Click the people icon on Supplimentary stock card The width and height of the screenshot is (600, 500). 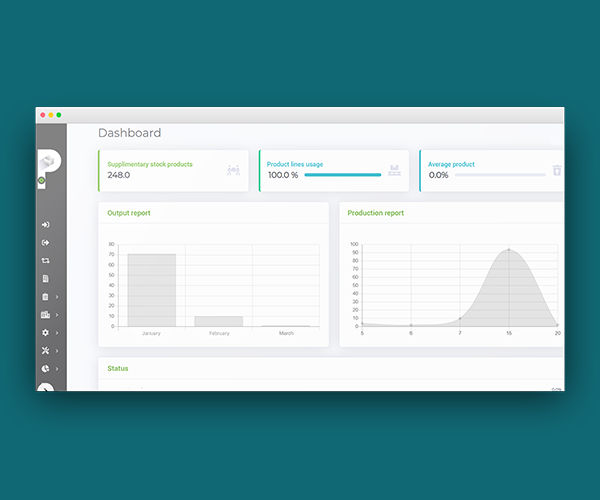(233, 170)
